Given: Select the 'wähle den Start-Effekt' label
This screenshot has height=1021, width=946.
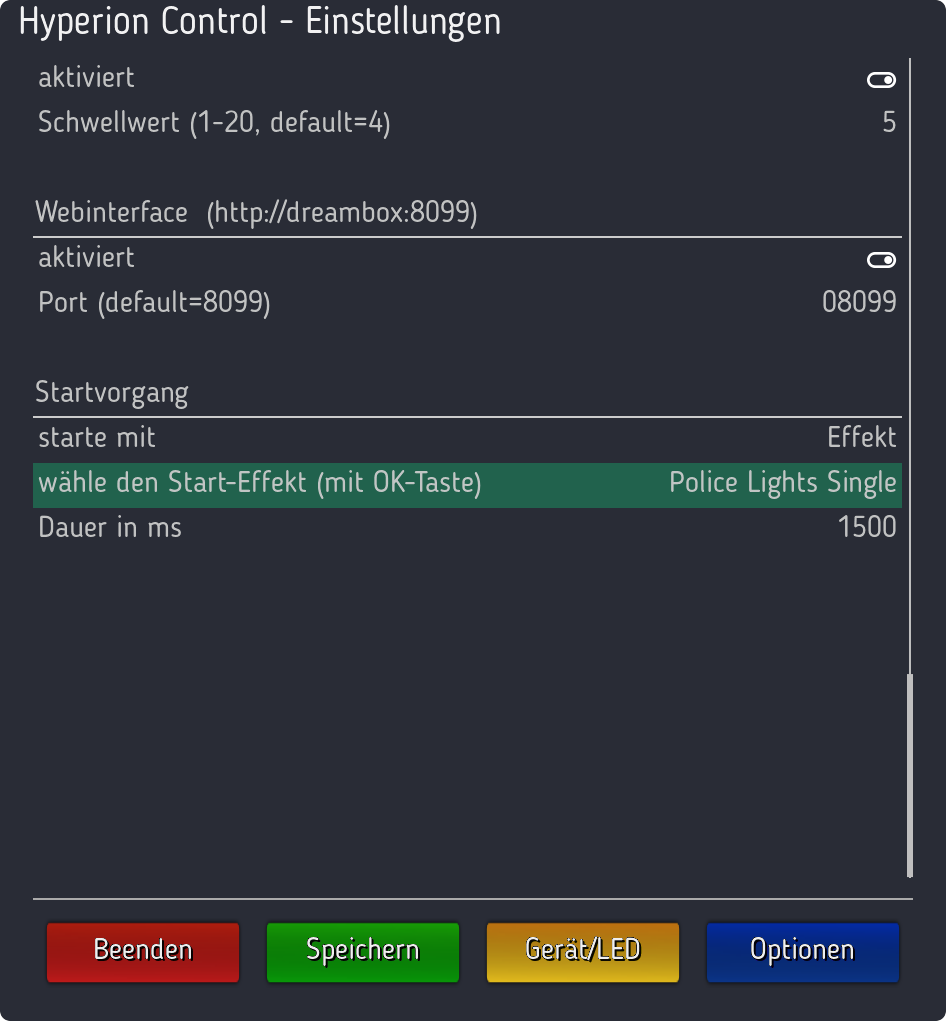Looking at the screenshot, I should tap(260, 484).
